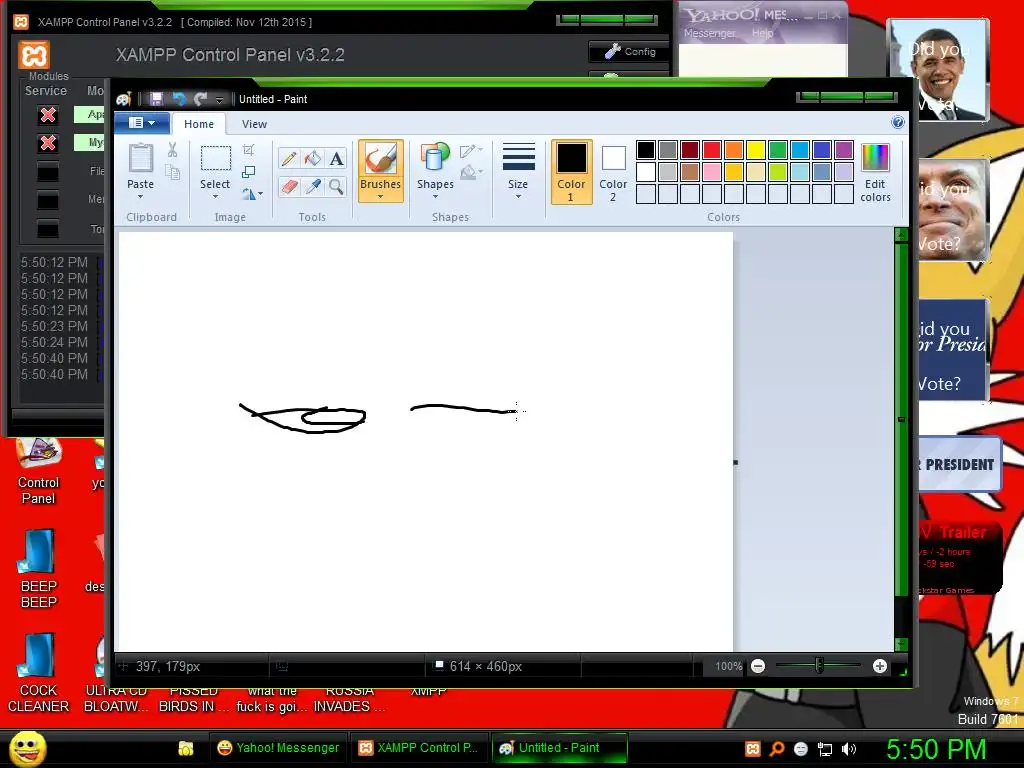1024x768 pixels.
Task: Open the BEEP BEEP desktop icon
Action: coord(38,568)
